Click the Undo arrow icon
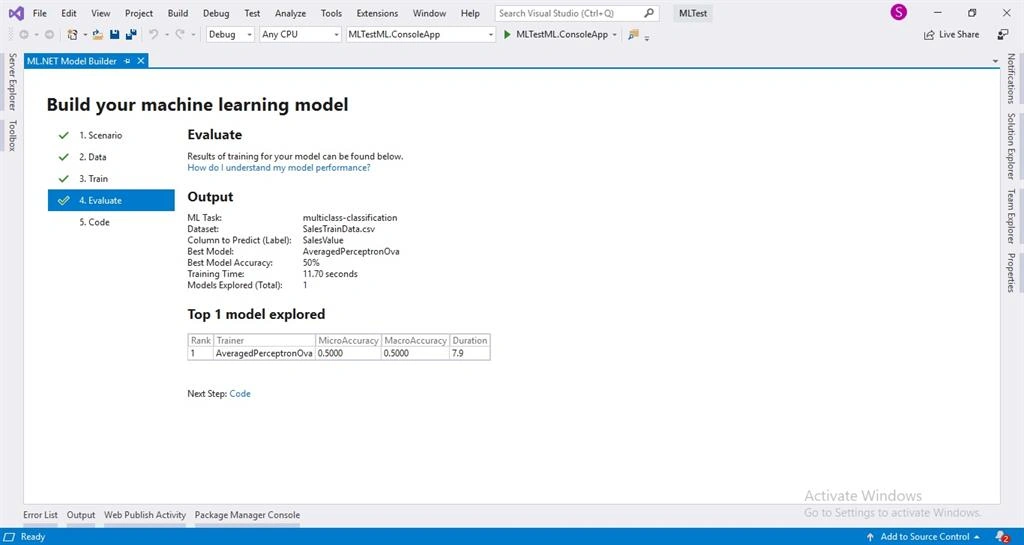Screen dimensions: 1024x545 point(153,35)
